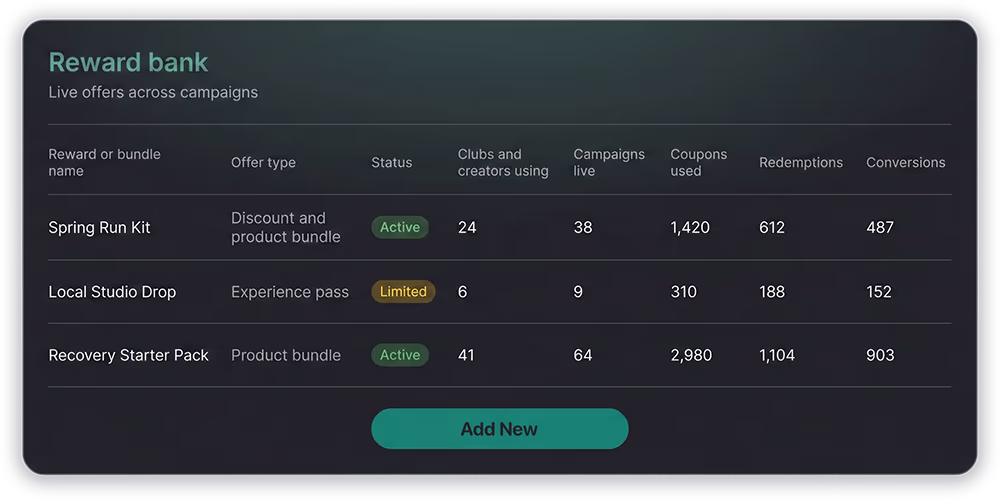Image resolution: width=1000 pixels, height=500 pixels.
Task: Open the Local Studio Drop row
Action: tap(112, 292)
